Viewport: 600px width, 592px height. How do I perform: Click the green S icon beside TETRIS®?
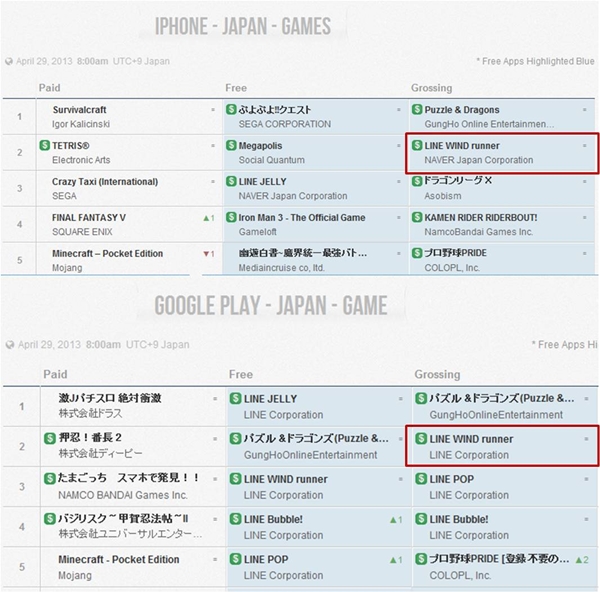pos(45,145)
